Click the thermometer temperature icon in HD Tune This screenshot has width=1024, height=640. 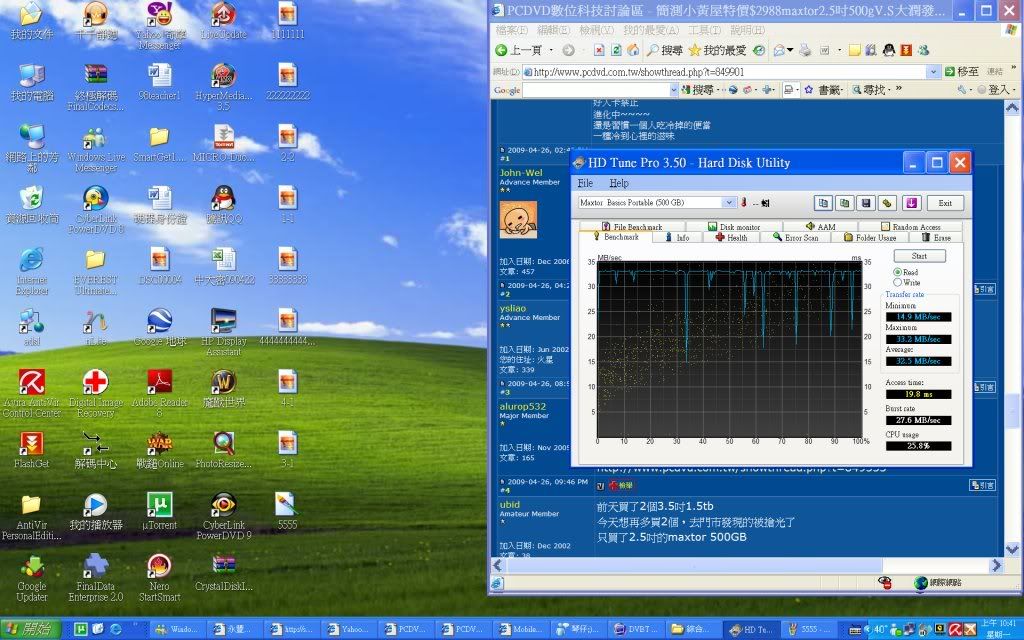(x=743, y=203)
